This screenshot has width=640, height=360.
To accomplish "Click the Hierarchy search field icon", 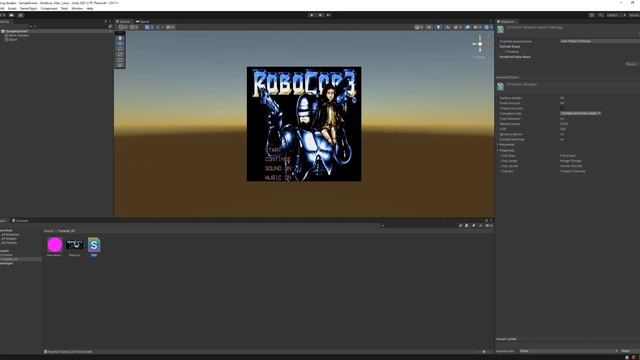I will (110, 27).
